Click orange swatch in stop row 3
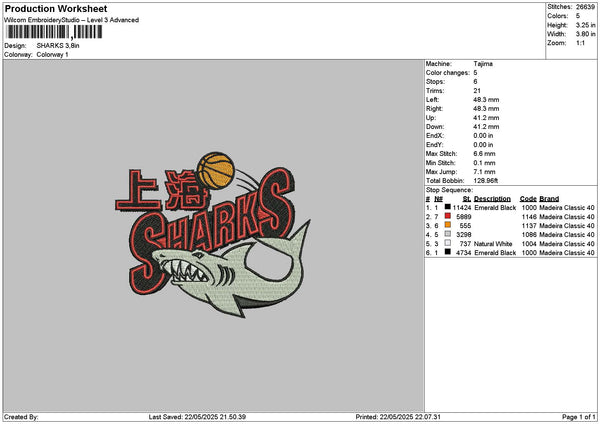This screenshot has width=600, height=424. [447, 225]
